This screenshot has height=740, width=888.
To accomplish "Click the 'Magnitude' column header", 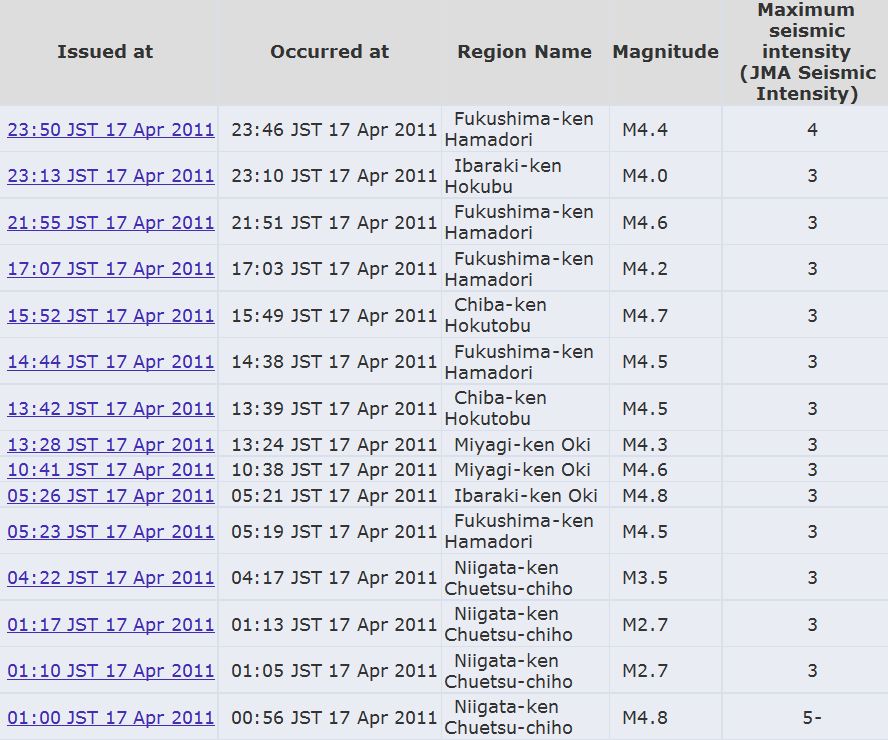I will coord(665,52).
